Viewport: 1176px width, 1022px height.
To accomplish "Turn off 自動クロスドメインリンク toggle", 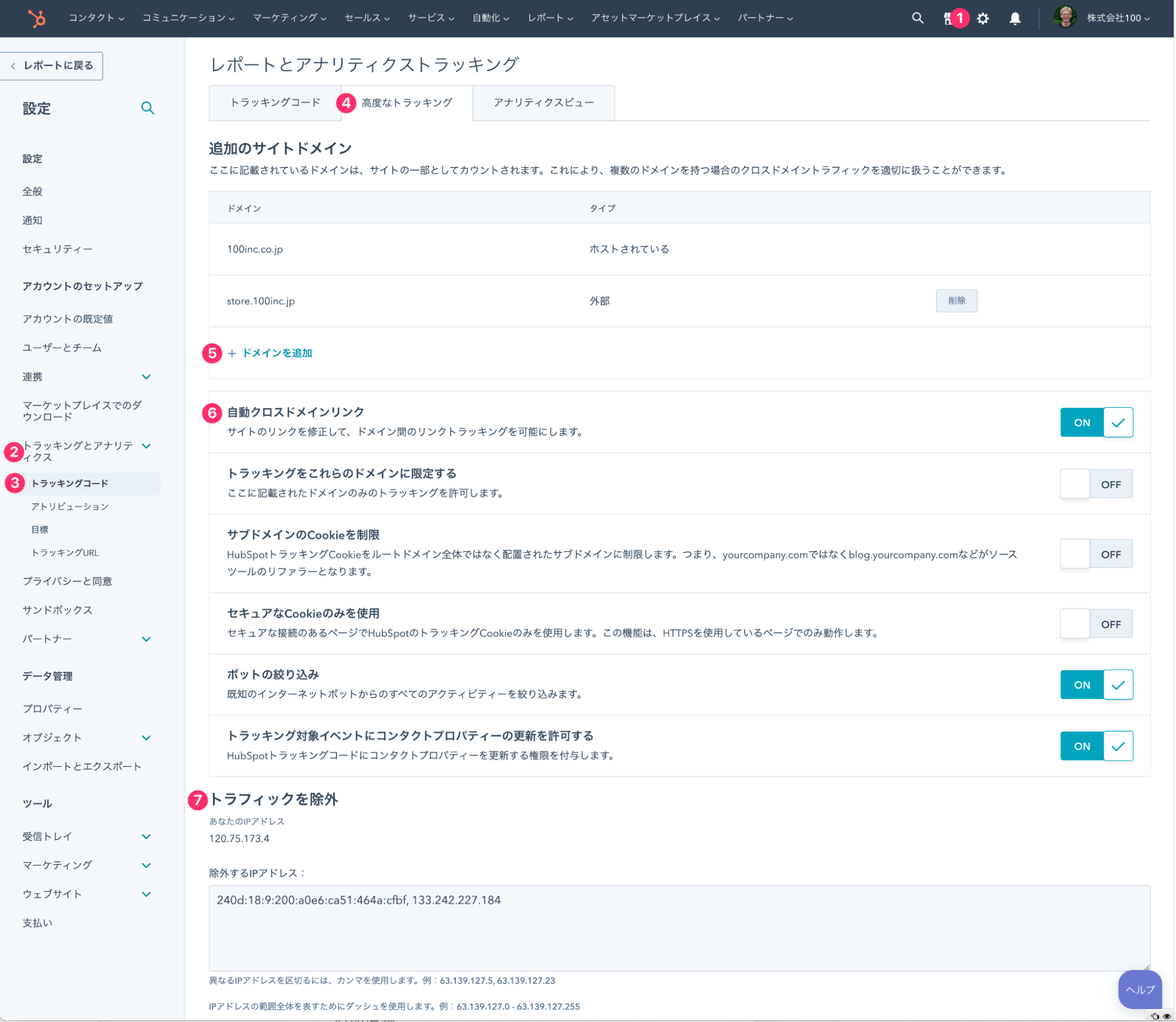I will point(1096,422).
